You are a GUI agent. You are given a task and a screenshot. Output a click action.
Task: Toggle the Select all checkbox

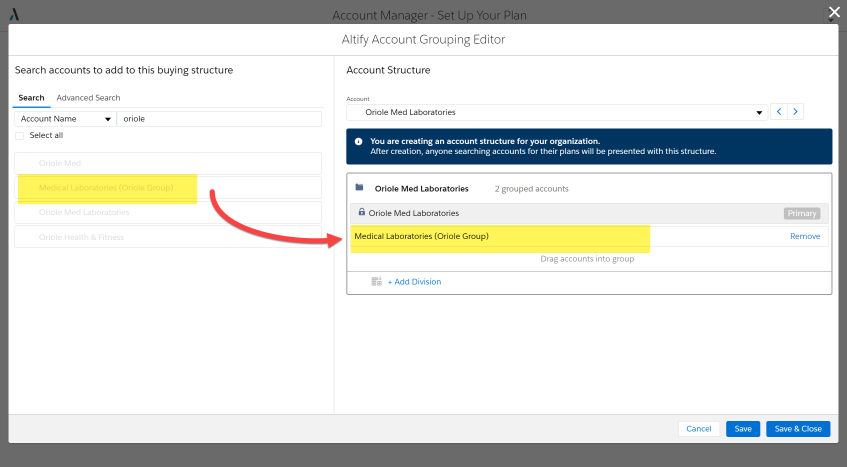pos(19,136)
